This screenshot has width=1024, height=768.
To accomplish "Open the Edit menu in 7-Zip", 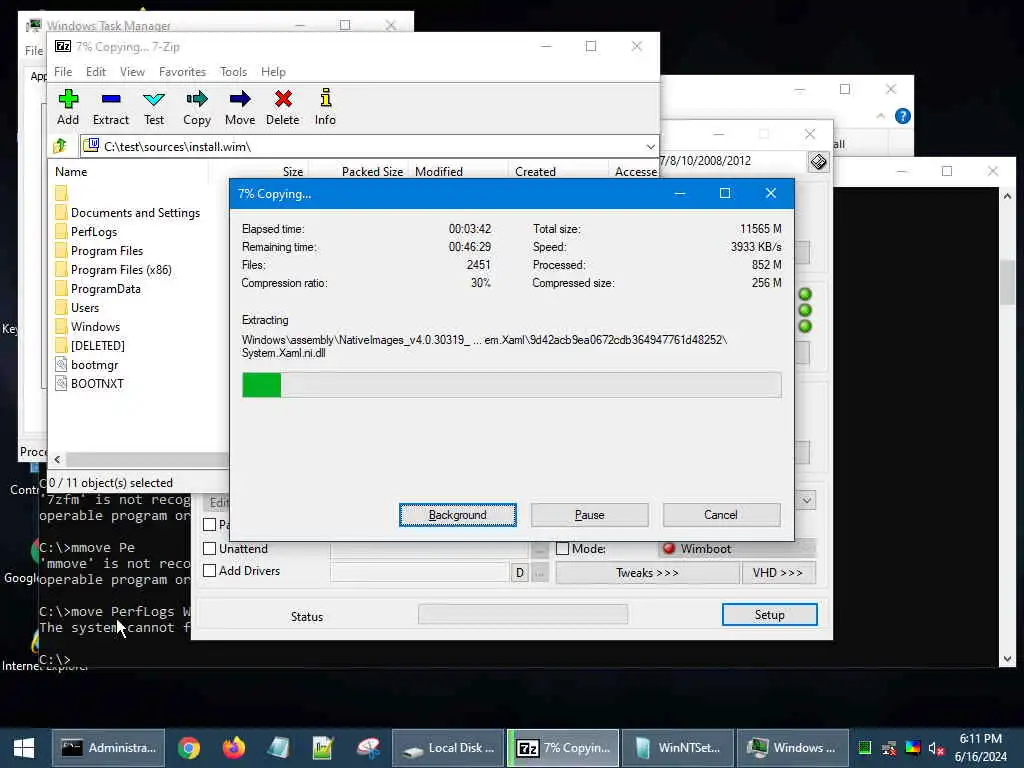I will (95, 72).
